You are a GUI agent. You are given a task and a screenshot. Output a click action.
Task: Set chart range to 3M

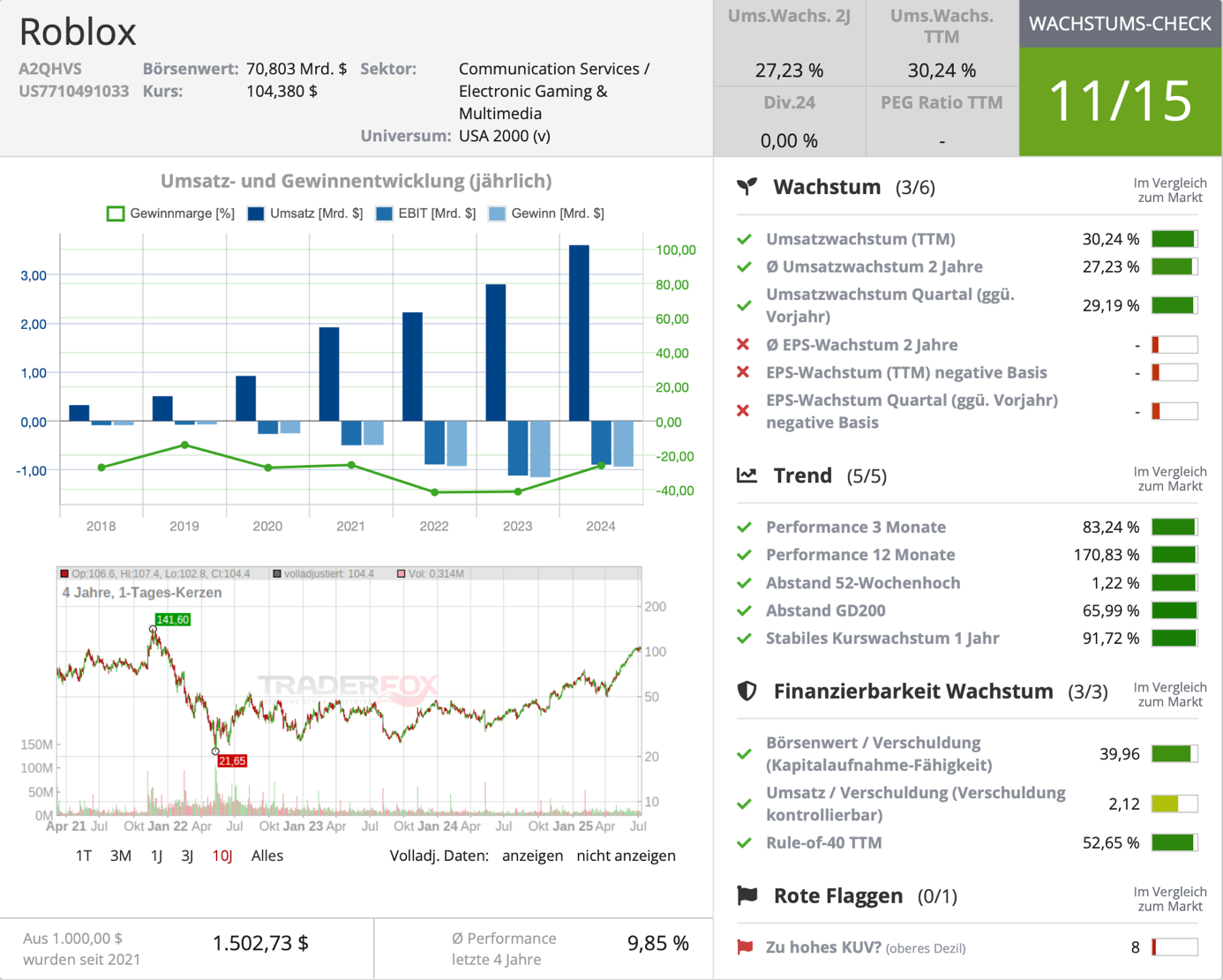point(121,856)
